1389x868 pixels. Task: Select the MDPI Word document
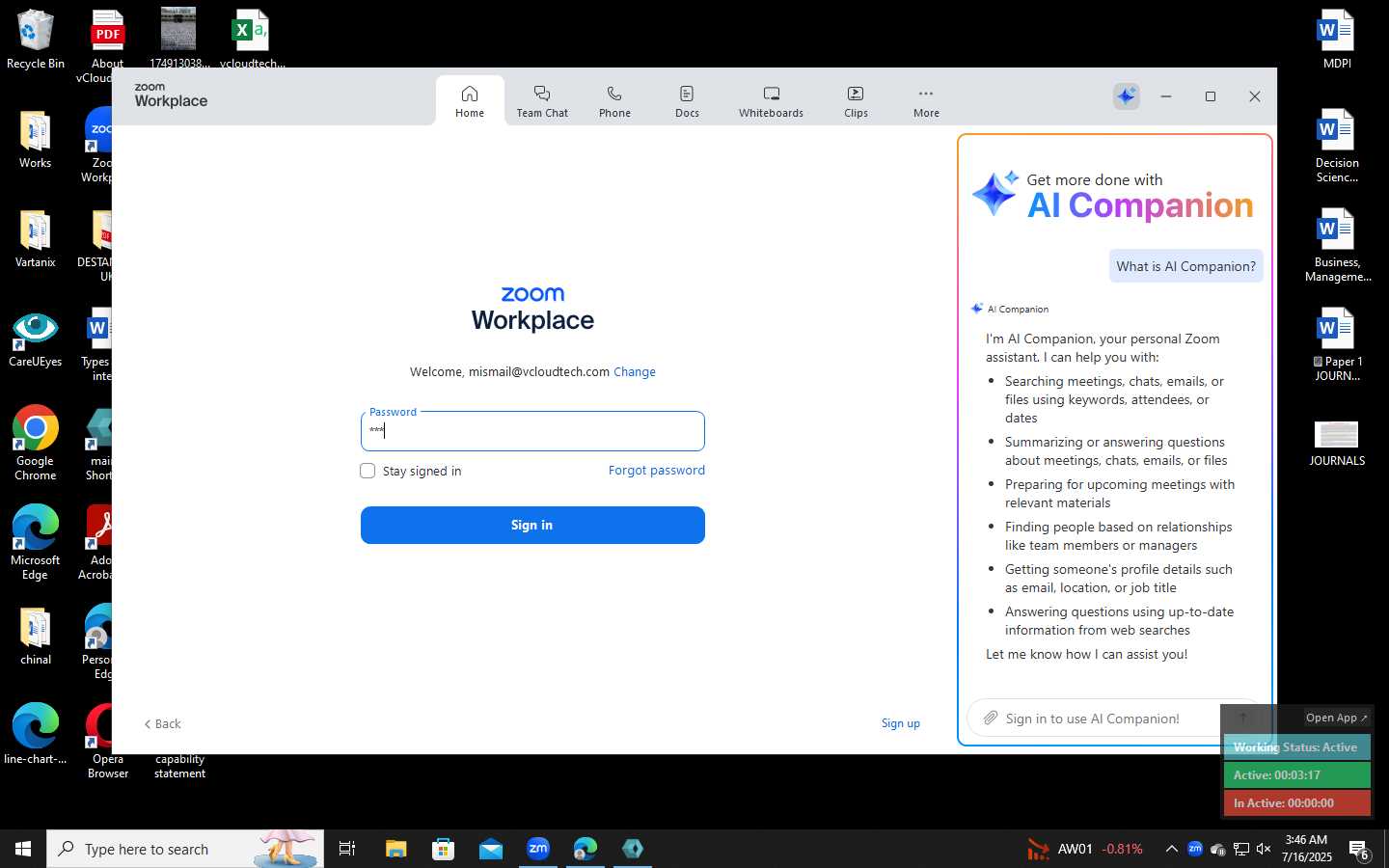tap(1337, 41)
